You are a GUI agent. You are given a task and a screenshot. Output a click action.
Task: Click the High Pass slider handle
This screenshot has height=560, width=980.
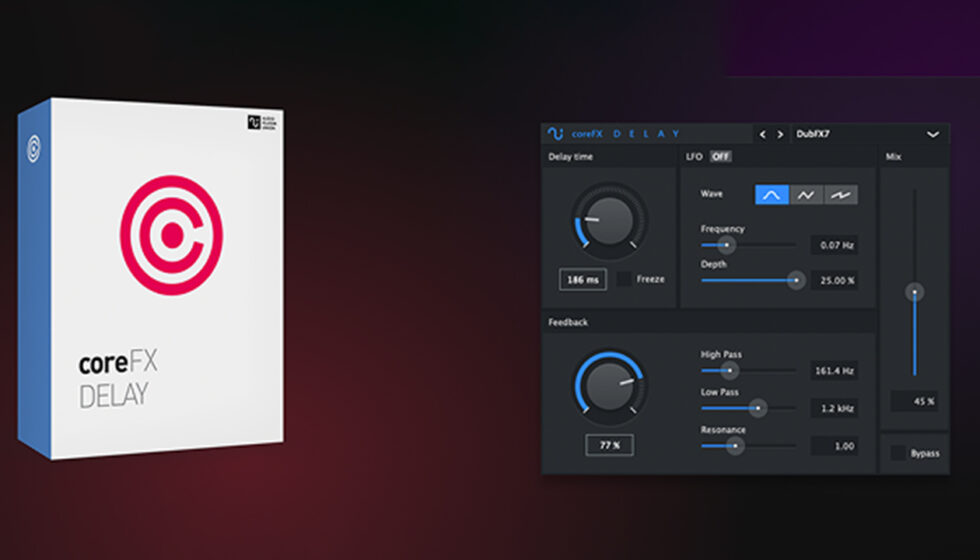(729, 371)
